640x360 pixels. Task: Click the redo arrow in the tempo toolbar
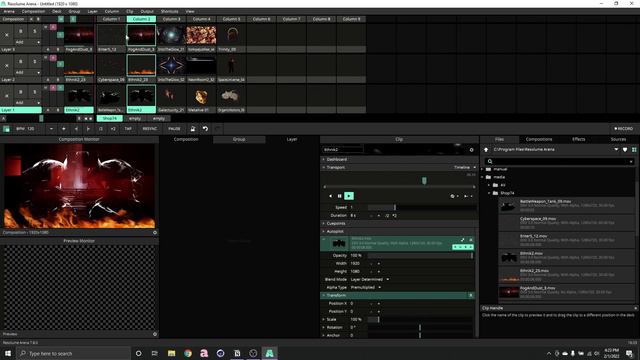point(218,129)
